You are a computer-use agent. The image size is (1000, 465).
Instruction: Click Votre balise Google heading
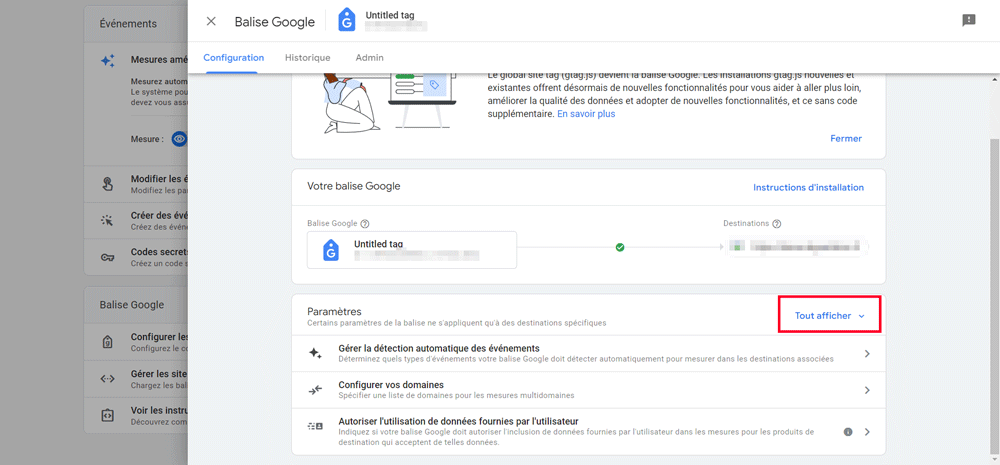[x=354, y=186]
